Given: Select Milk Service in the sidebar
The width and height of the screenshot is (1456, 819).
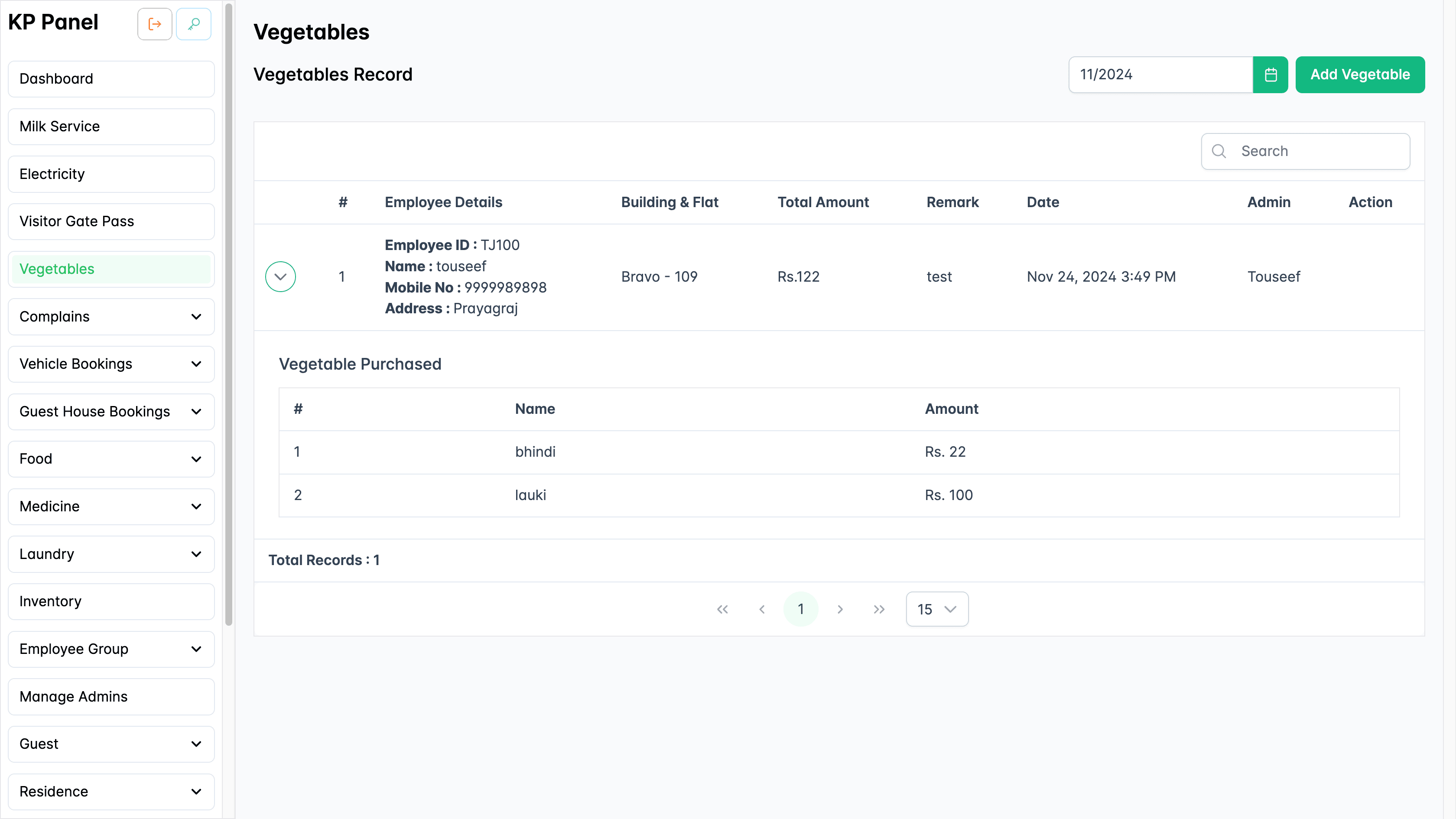Looking at the screenshot, I should click(x=111, y=126).
